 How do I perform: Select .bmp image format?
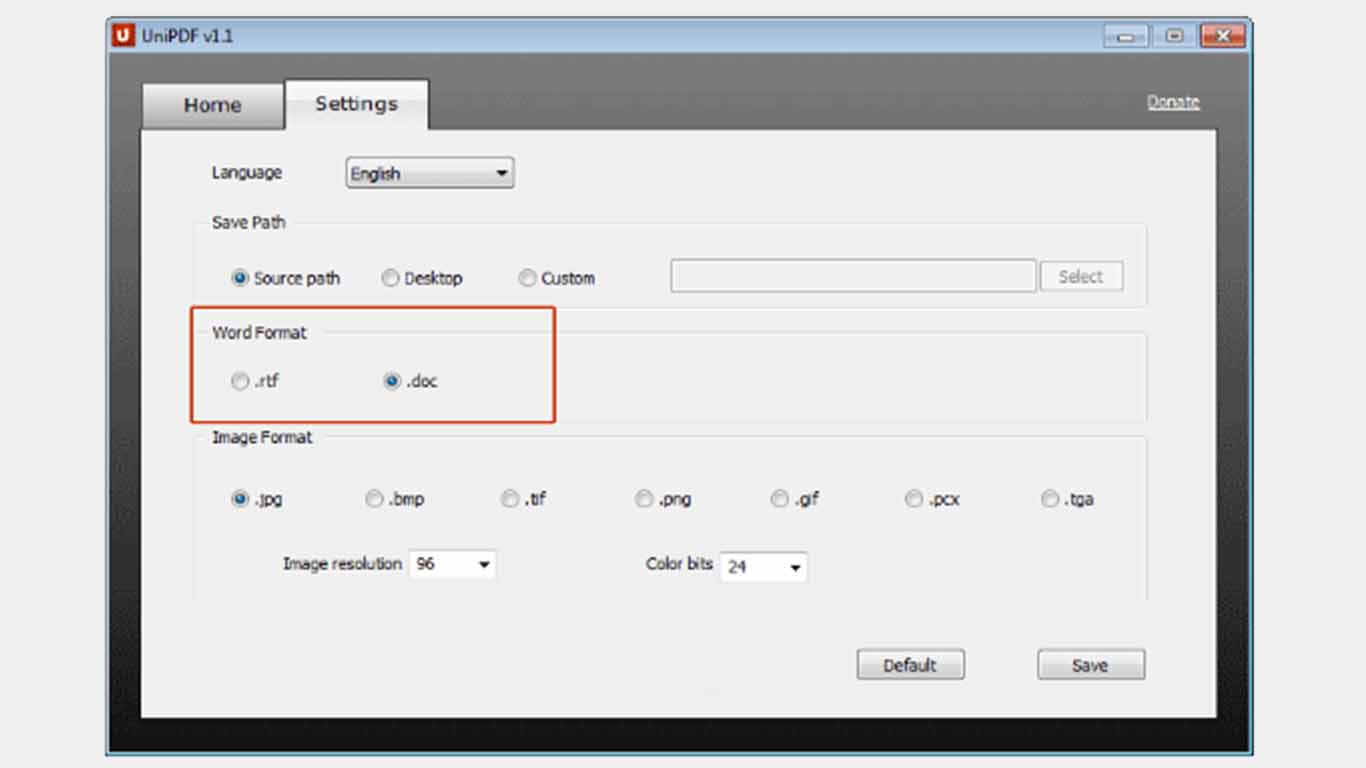395,499
